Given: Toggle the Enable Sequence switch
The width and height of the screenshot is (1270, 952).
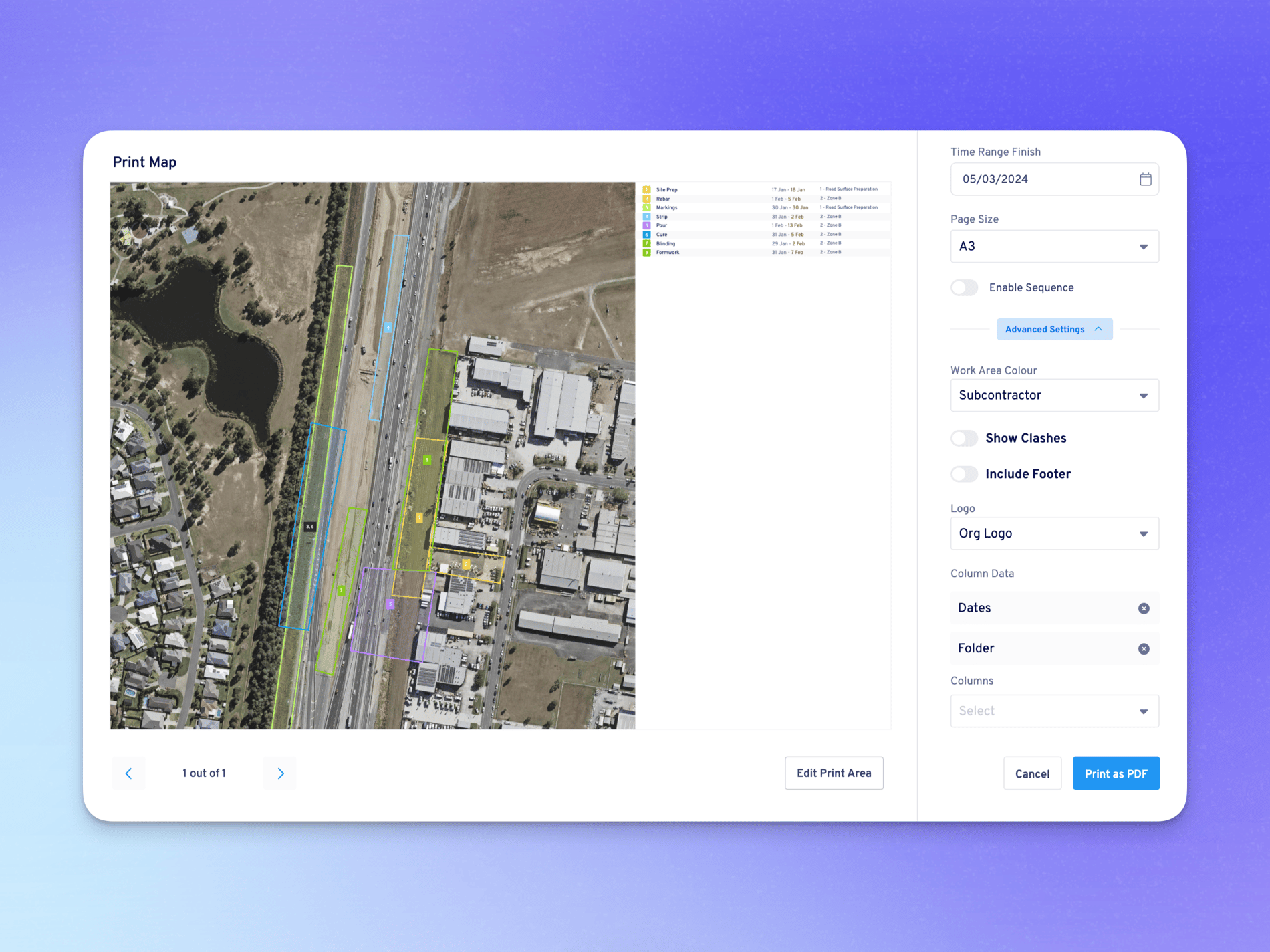Looking at the screenshot, I should [x=965, y=288].
